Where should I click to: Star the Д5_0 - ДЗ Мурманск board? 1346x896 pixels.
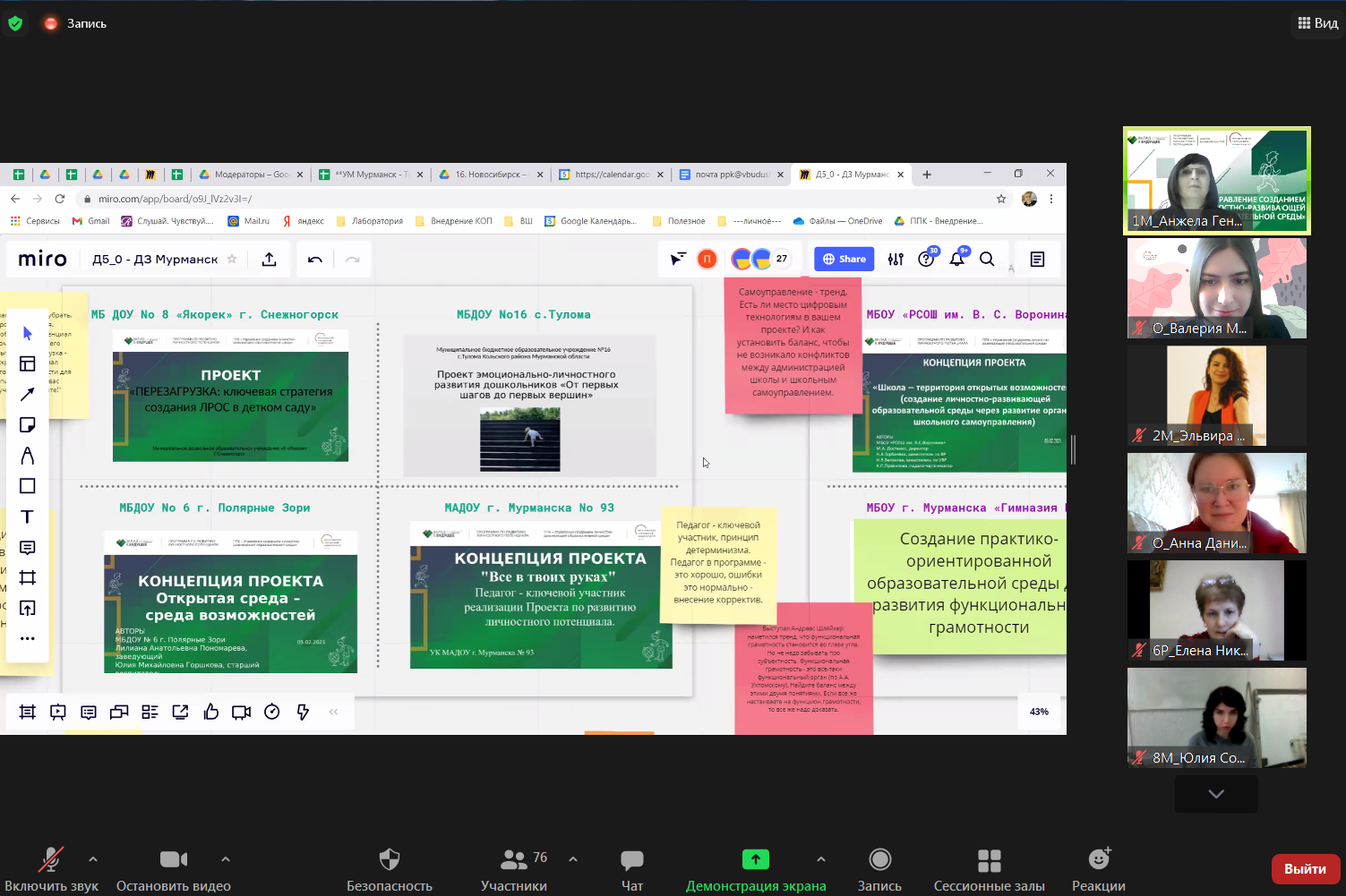(x=232, y=260)
